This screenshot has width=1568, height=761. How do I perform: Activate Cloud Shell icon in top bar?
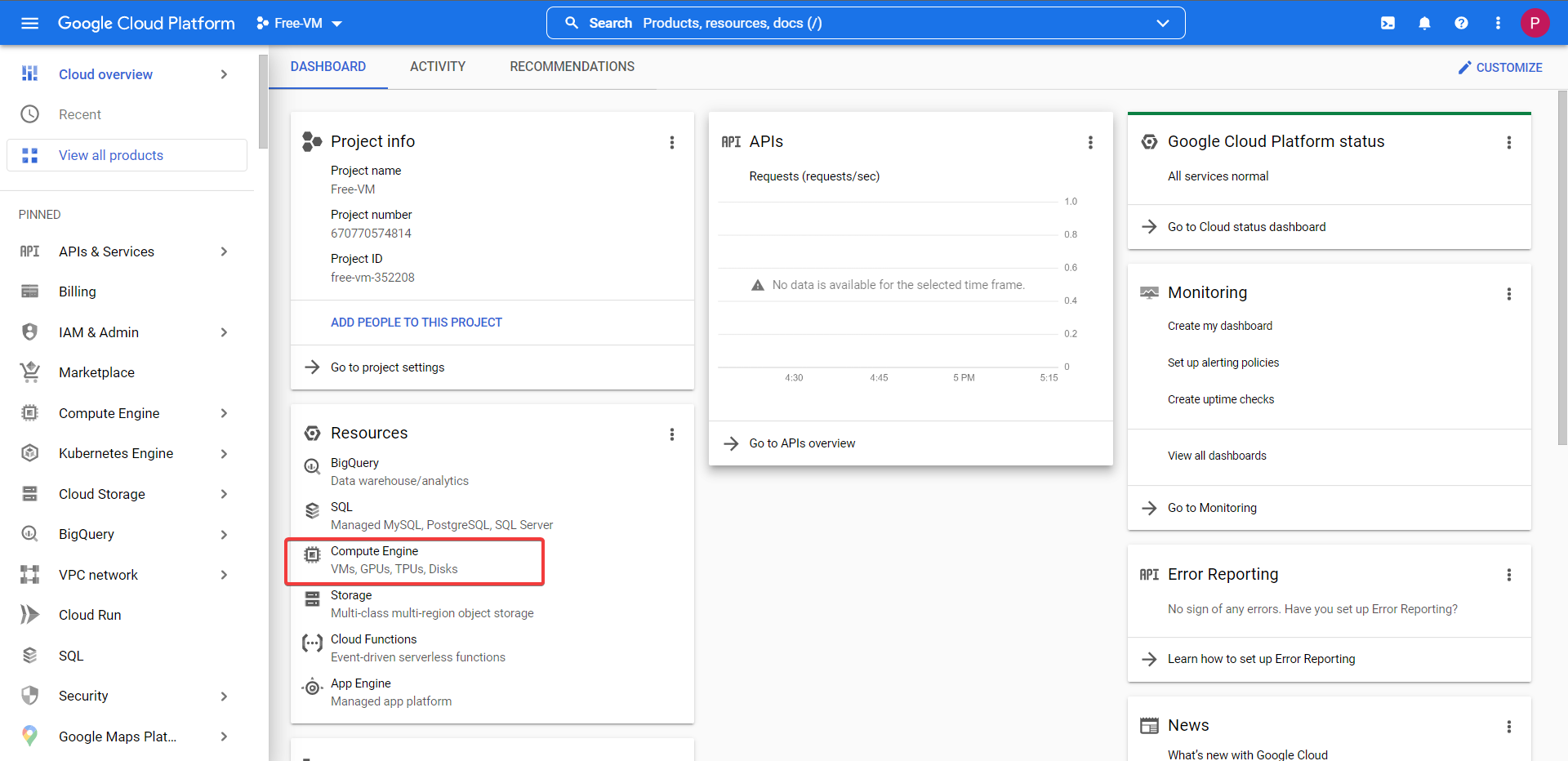pos(1388,23)
